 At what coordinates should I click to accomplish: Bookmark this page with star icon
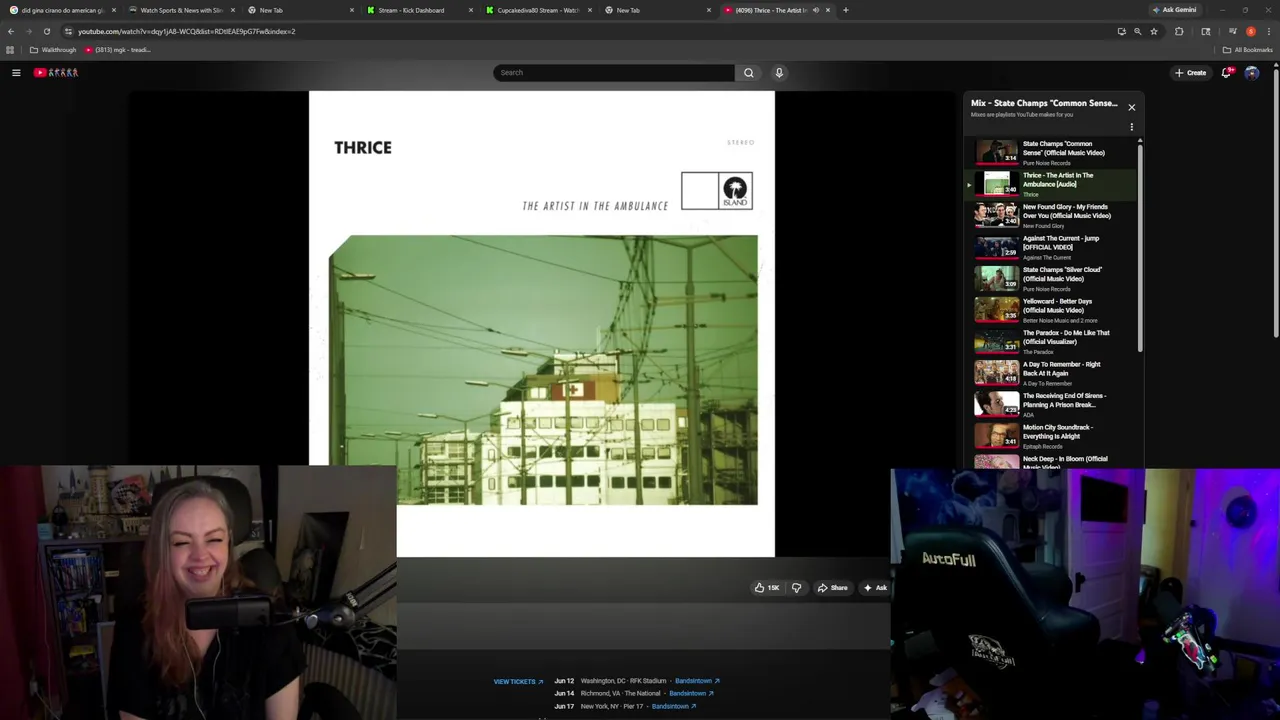pos(1154,31)
